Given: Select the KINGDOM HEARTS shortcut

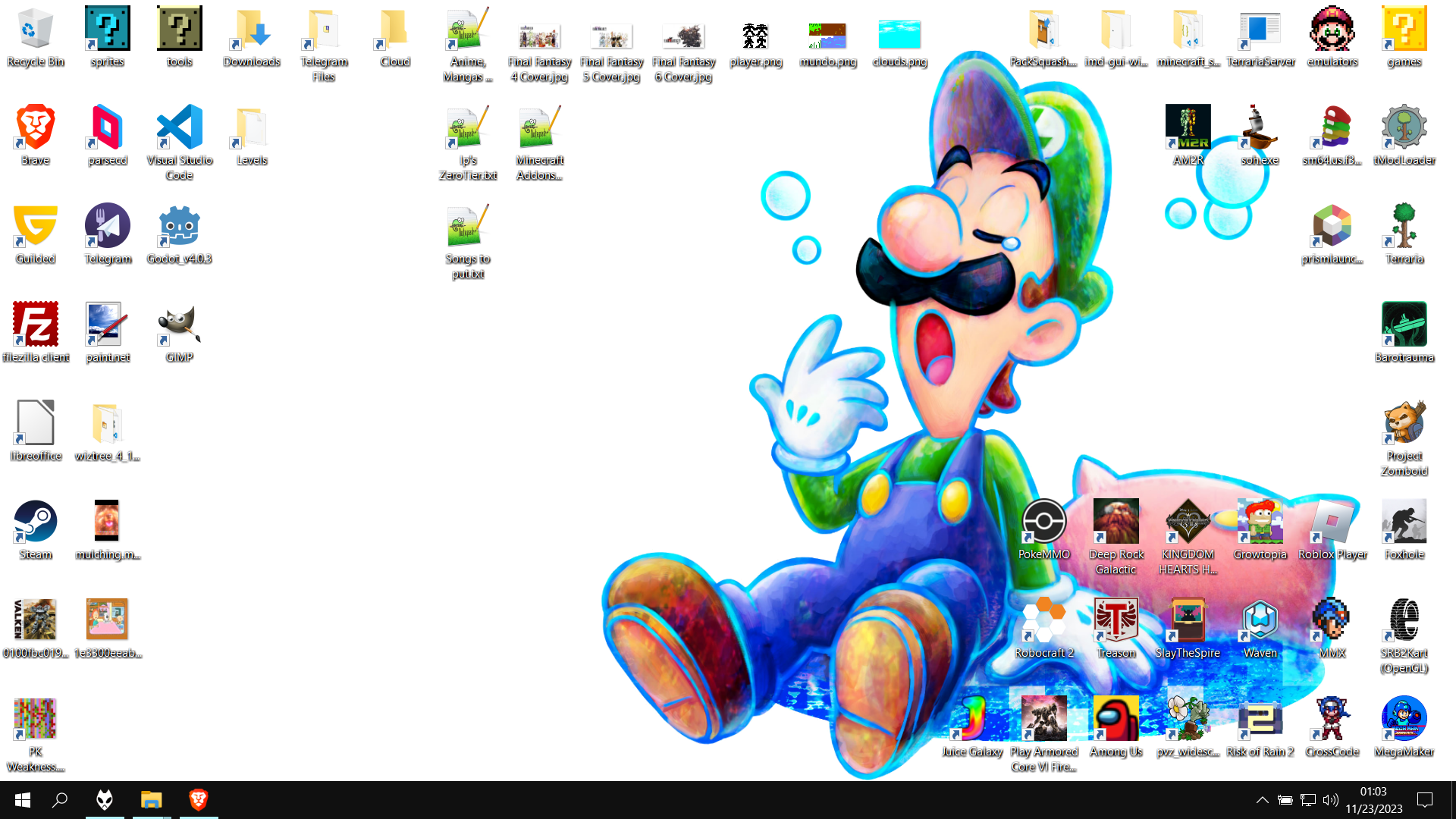Looking at the screenshot, I should pos(1188,537).
